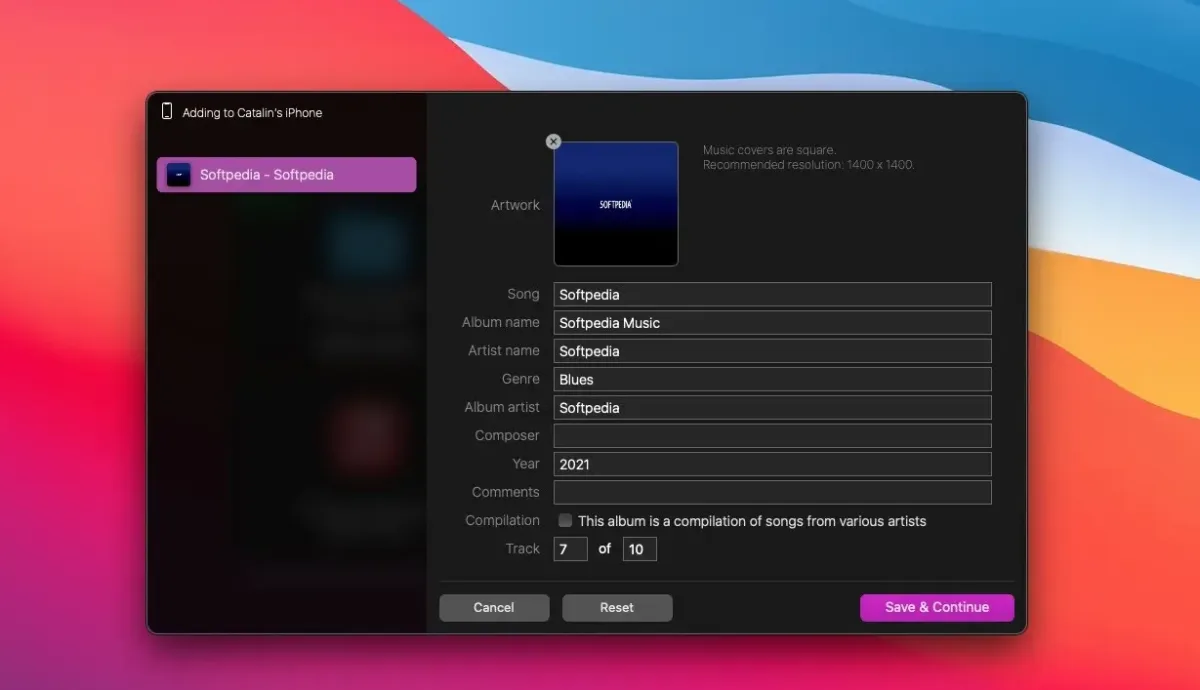The width and height of the screenshot is (1200, 690).
Task: Click the total tracks field with 10
Action: [639, 549]
